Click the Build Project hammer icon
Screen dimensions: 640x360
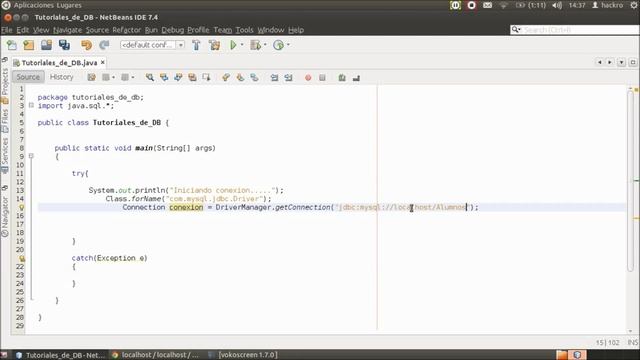pos(196,45)
